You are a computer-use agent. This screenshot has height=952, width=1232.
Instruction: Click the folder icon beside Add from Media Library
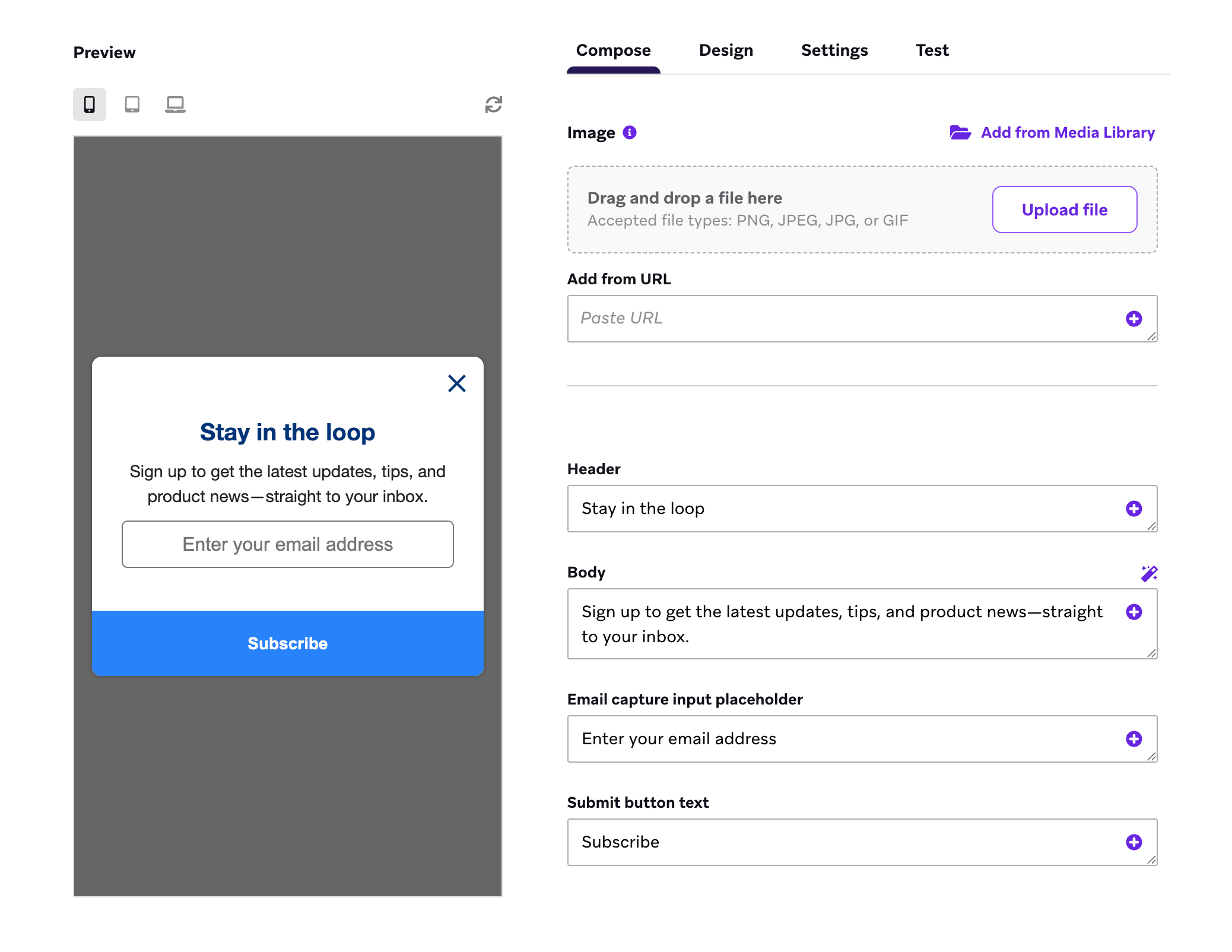tap(960, 132)
